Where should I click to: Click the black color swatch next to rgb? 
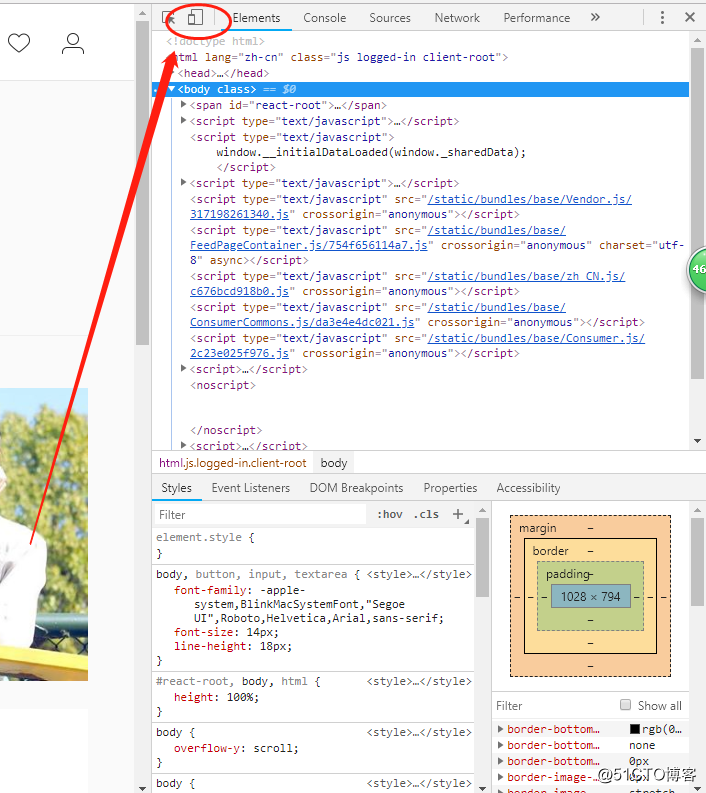(635, 729)
